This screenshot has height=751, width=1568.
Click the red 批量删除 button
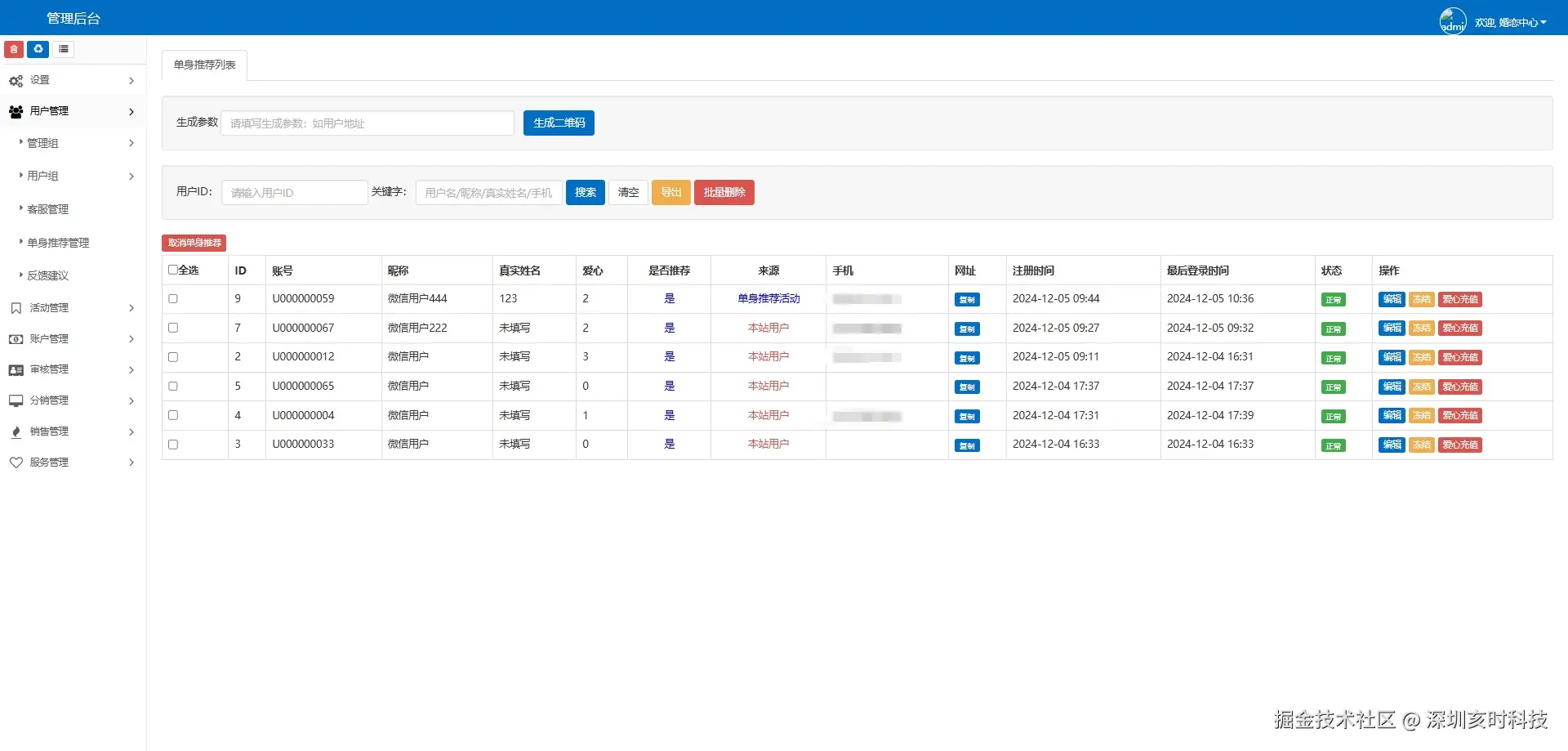pyautogui.click(x=724, y=192)
